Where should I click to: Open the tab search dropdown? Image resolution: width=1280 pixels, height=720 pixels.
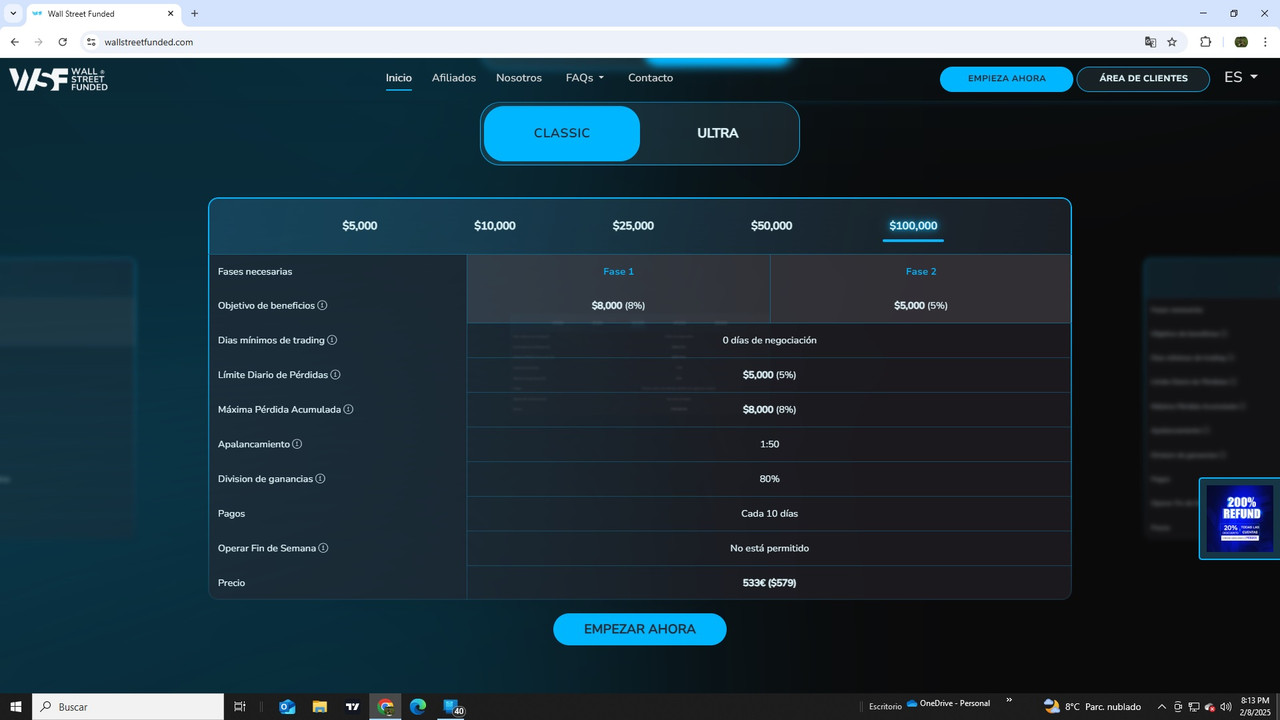coord(13,14)
